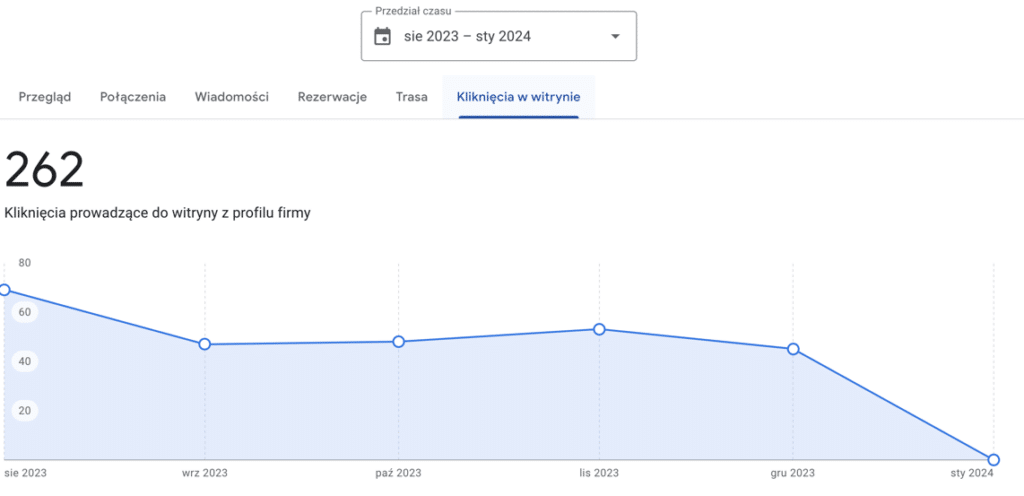Screen dimensions: 1024x496
Task: Click the 'Kliknięcia prowadzące do witryny' description text
Action: point(157,213)
